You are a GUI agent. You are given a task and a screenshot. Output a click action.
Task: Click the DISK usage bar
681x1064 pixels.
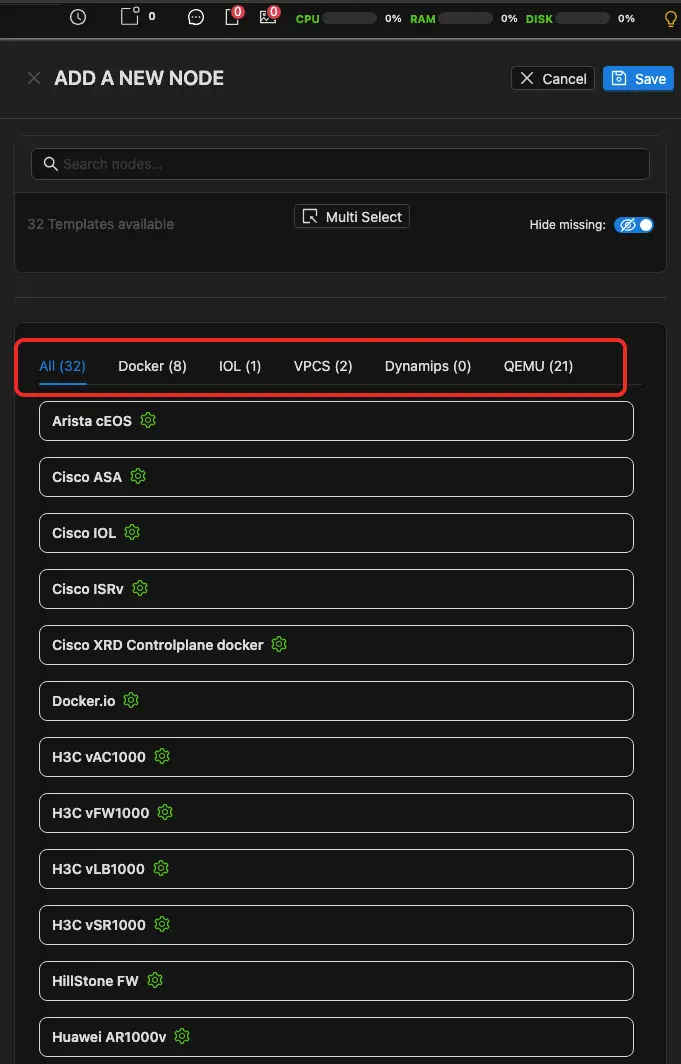(x=582, y=18)
